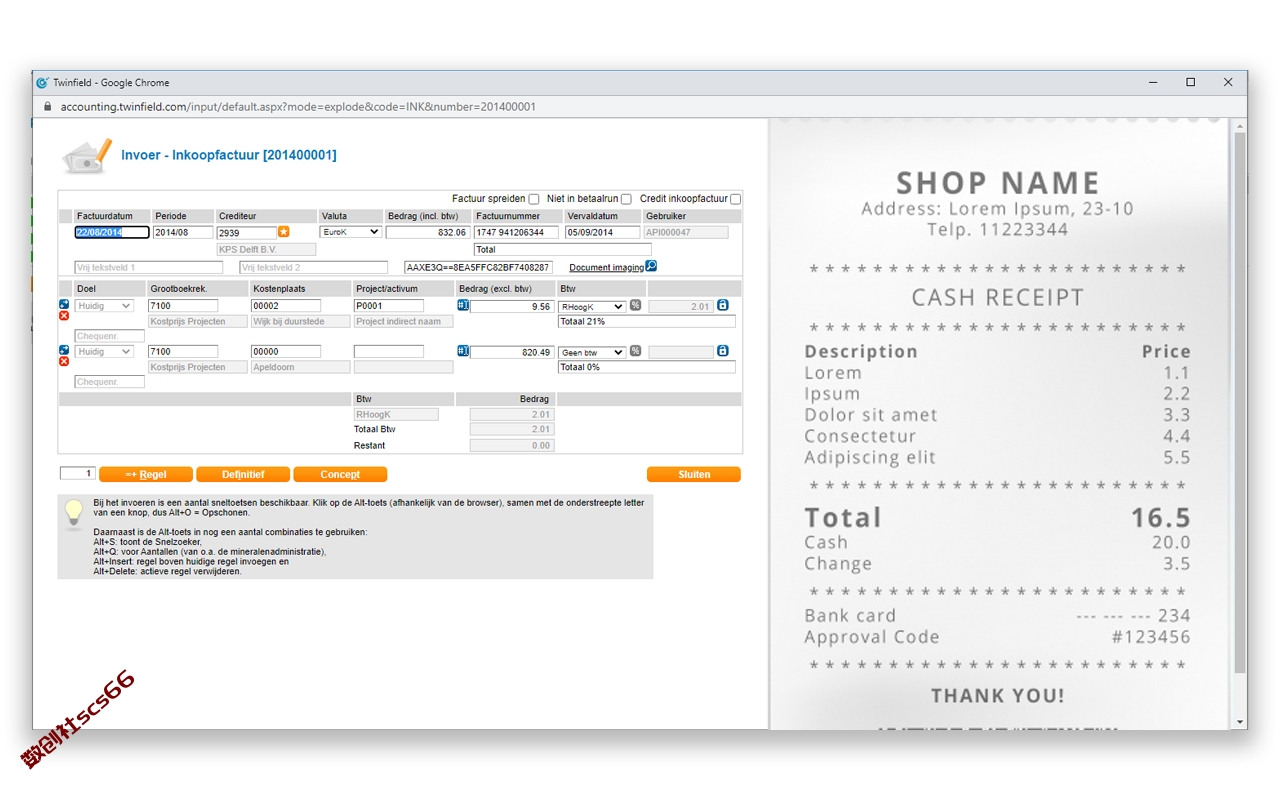Click the percent icon on the RHoogK row
This screenshot has width=1280, height=800.
(635, 305)
